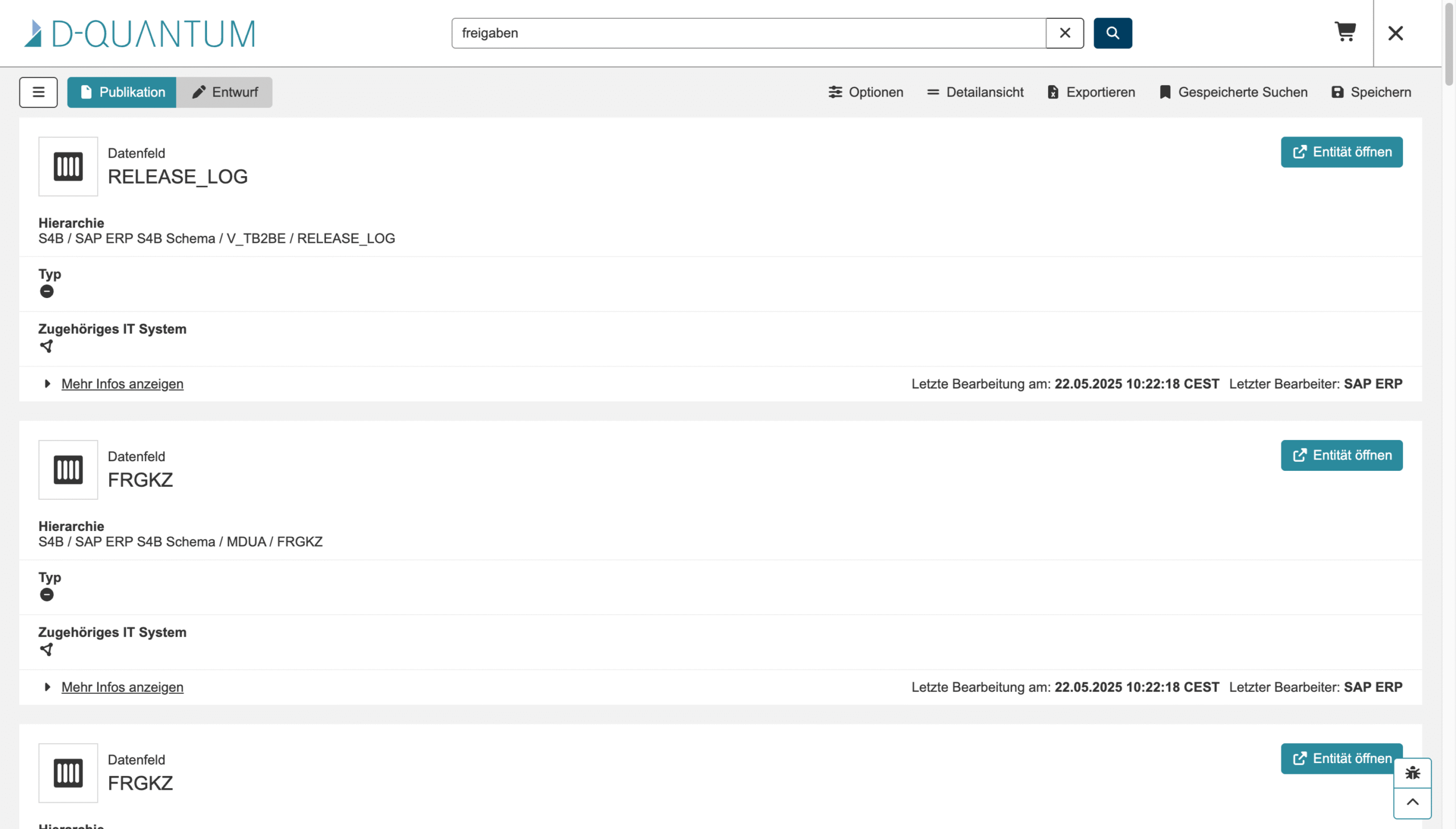Screen dimensions: 1456x829
Task: Click into the search field containing freigaben
Action: pyautogui.click(x=748, y=33)
